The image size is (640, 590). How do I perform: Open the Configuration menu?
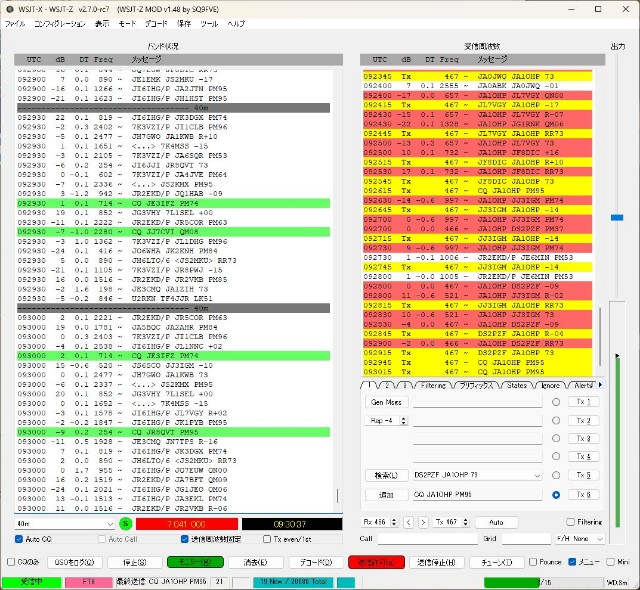point(60,24)
